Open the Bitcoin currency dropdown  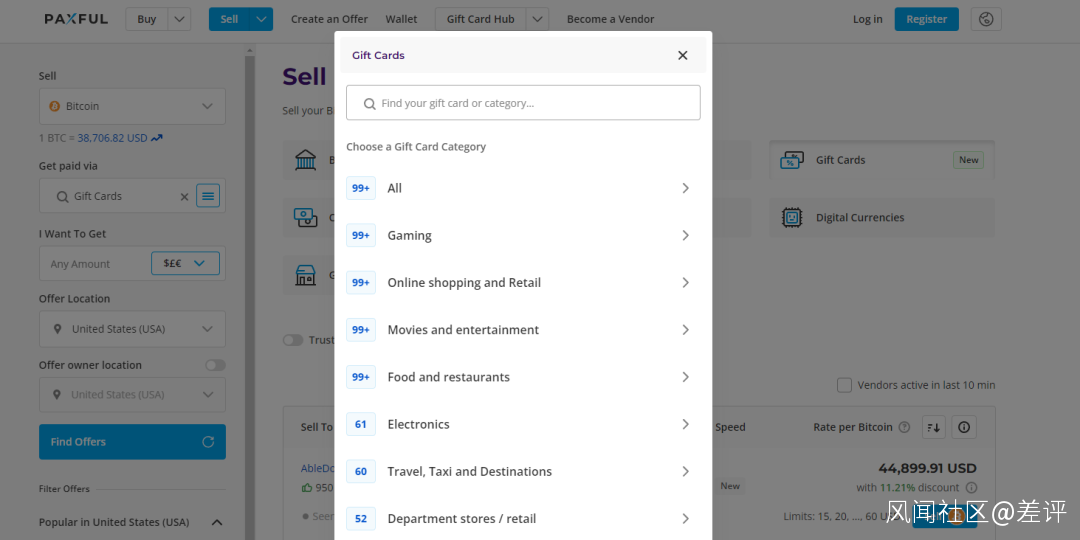click(x=132, y=106)
